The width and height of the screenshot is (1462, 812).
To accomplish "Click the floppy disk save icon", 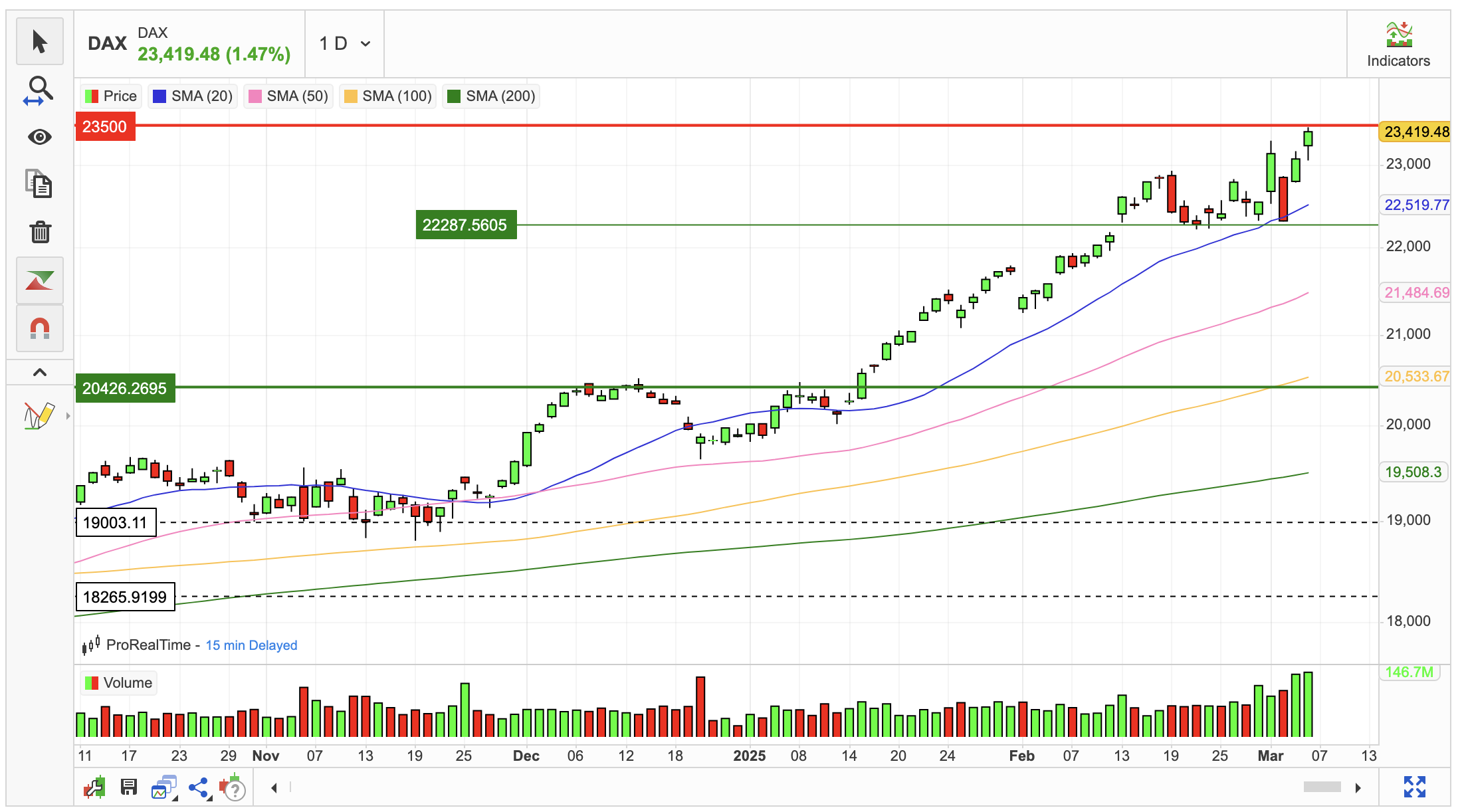I will click(x=129, y=788).
